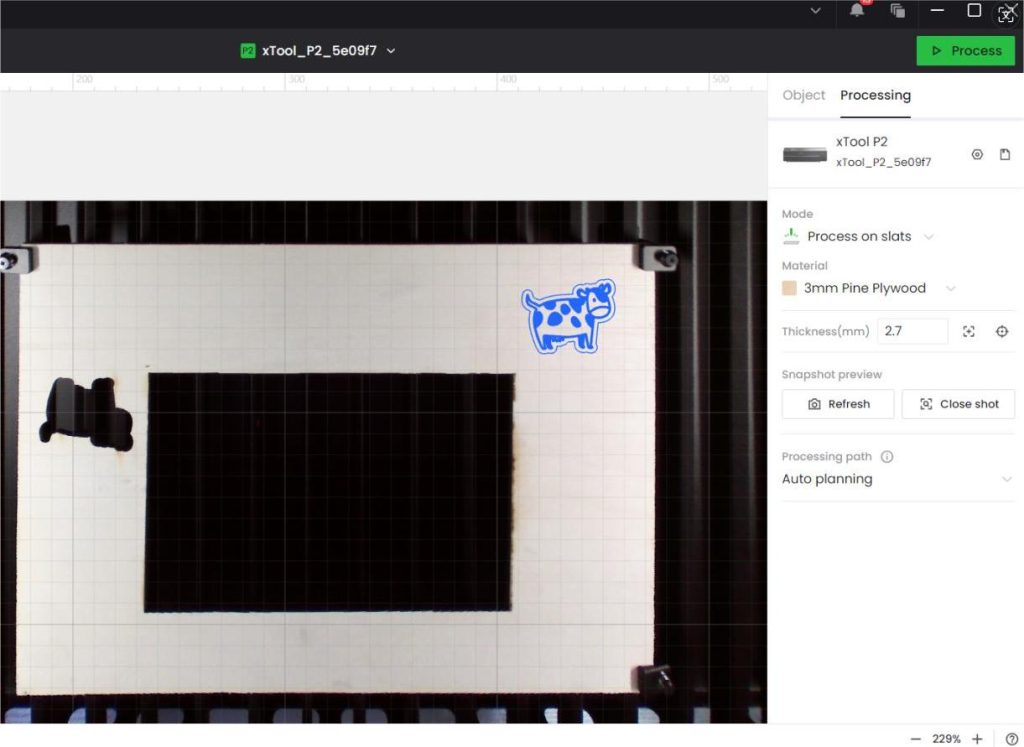
Task: Click the 3mm Pine Plywood material name
Action: 865,288
